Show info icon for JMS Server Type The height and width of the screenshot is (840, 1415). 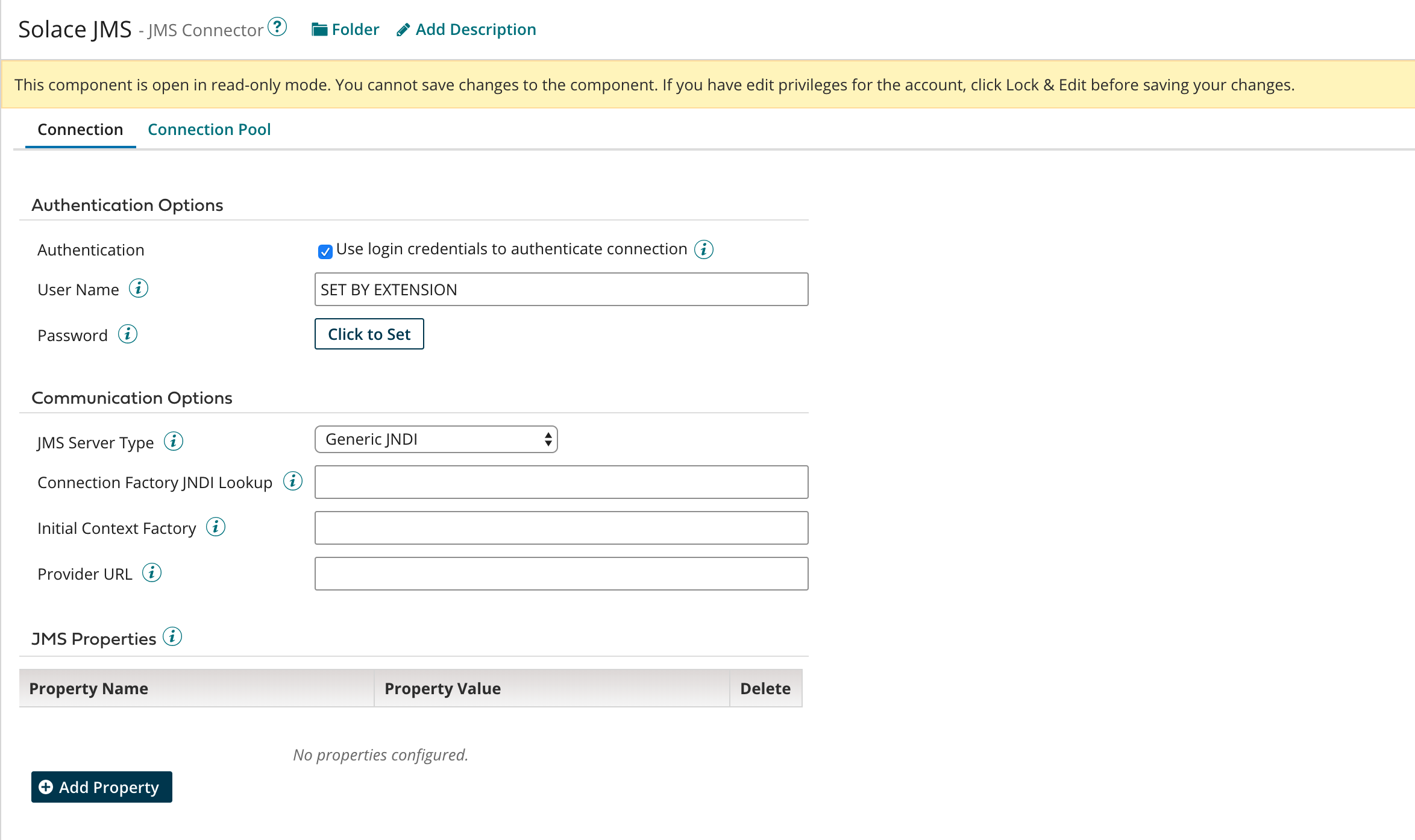click(174, 441)
